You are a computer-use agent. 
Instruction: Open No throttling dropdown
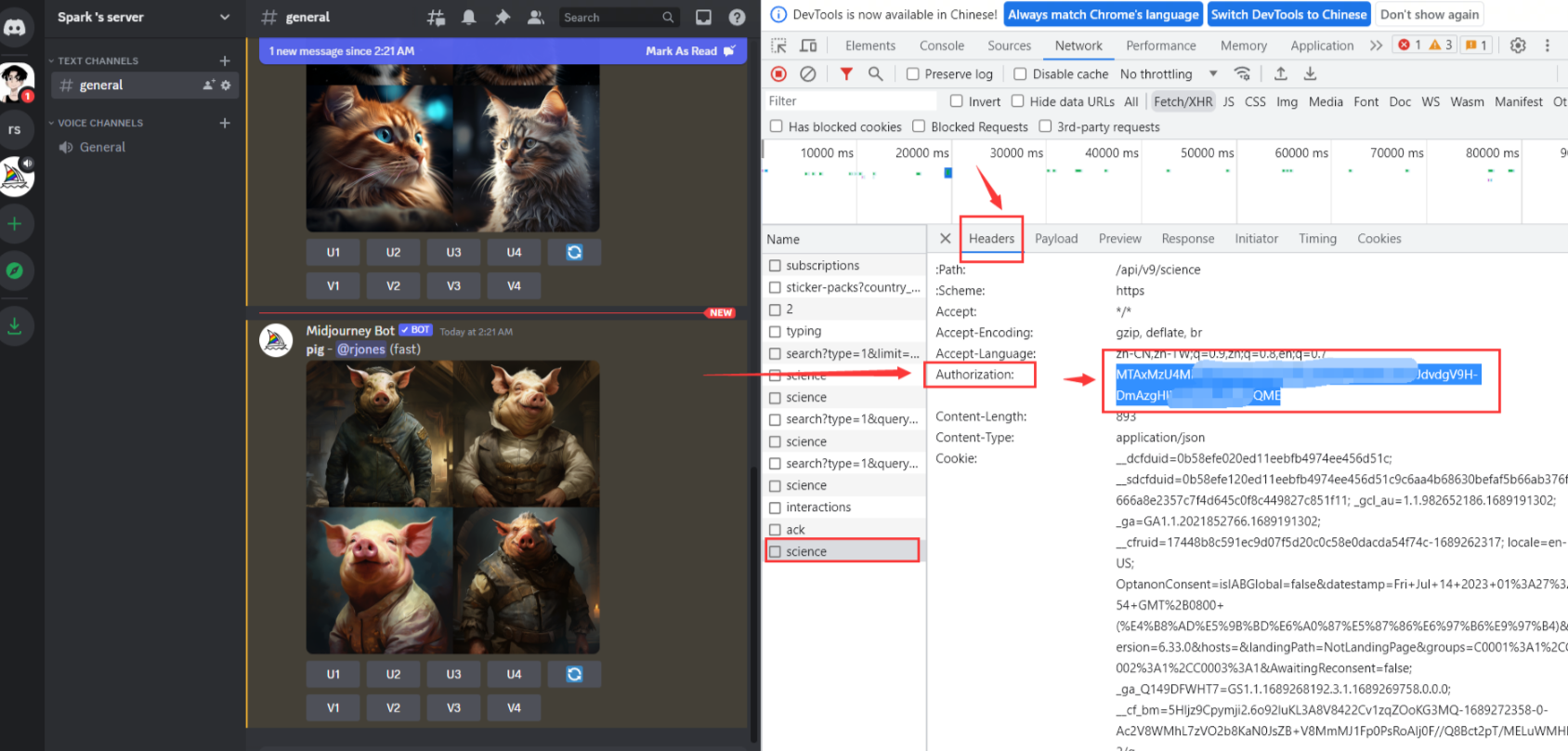click(1169, 73)
